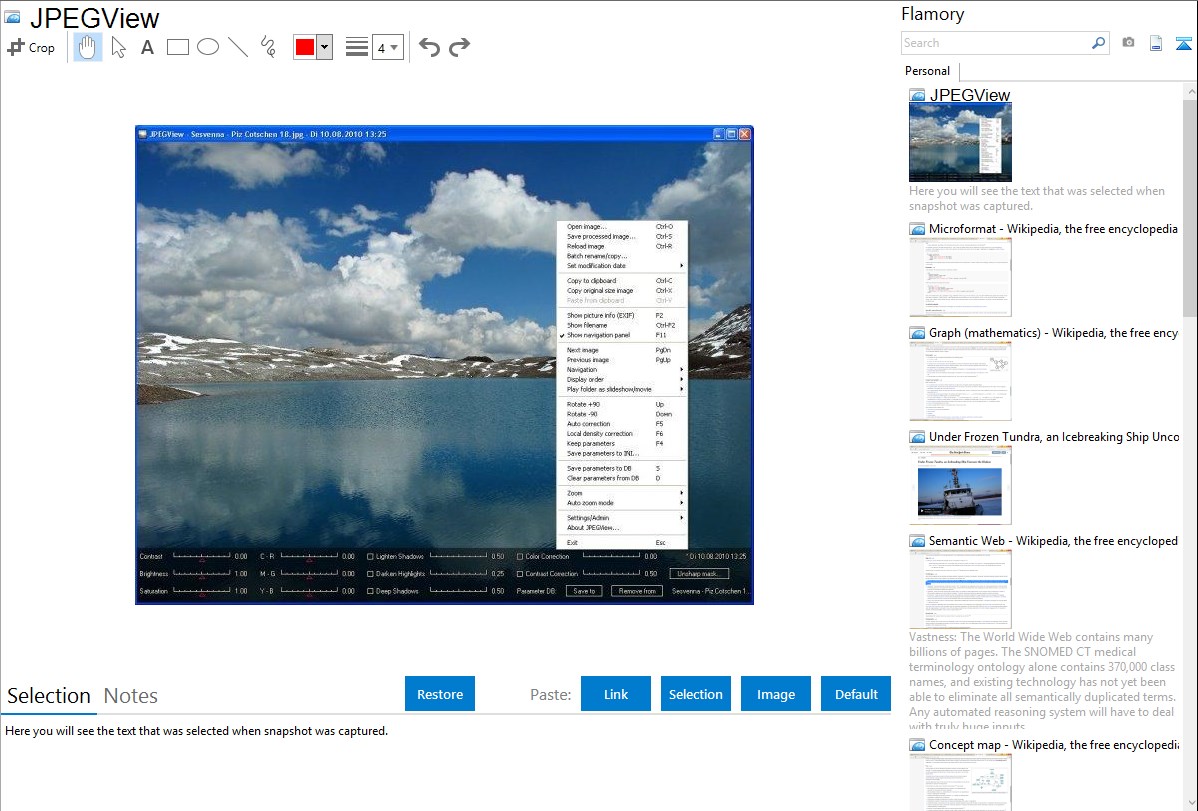Expand the 'Display order' submenu in the captured context menu
Screen dimensions: 1198x811
622,379
